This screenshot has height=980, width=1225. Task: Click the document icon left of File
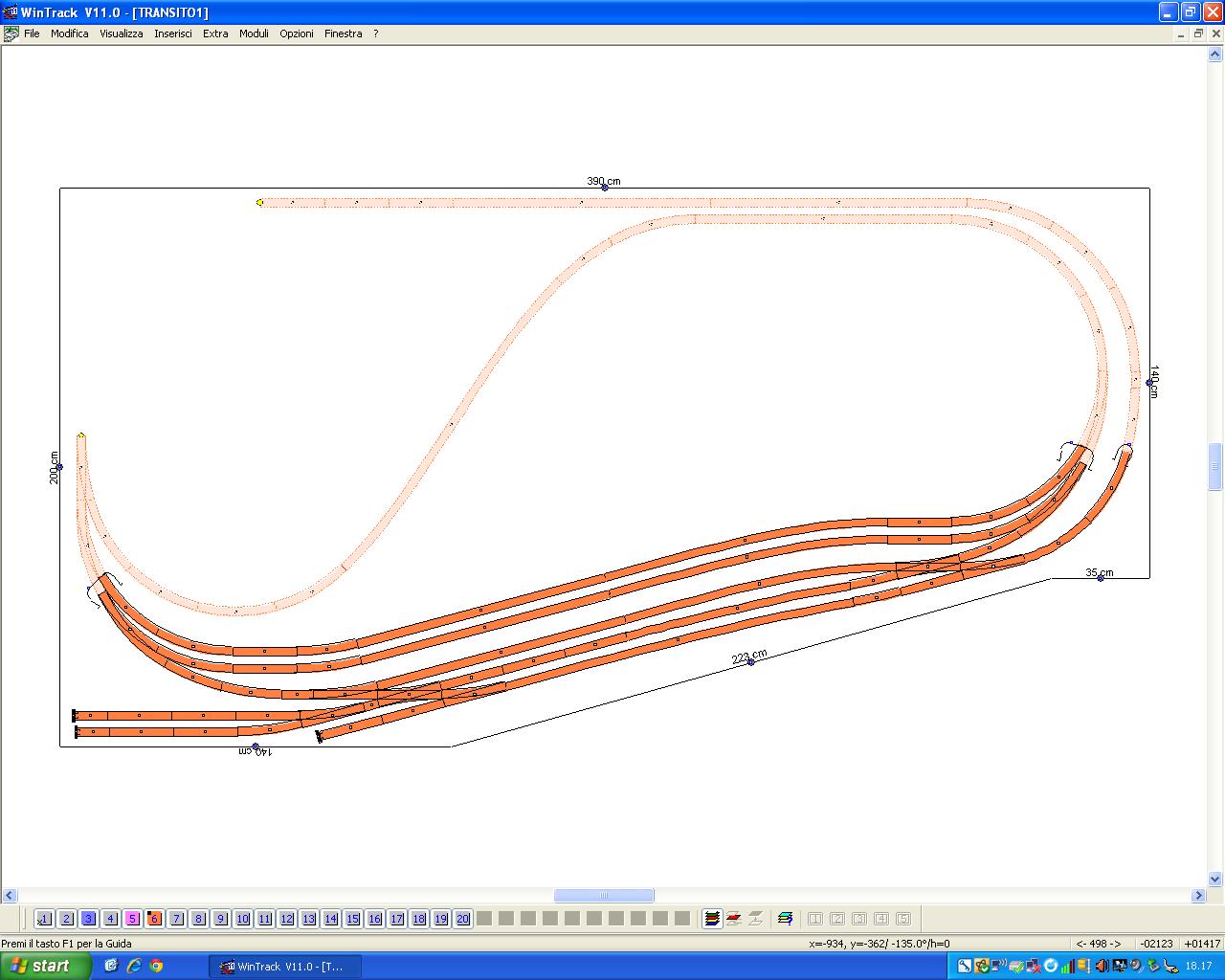click(x=11, y=33)
